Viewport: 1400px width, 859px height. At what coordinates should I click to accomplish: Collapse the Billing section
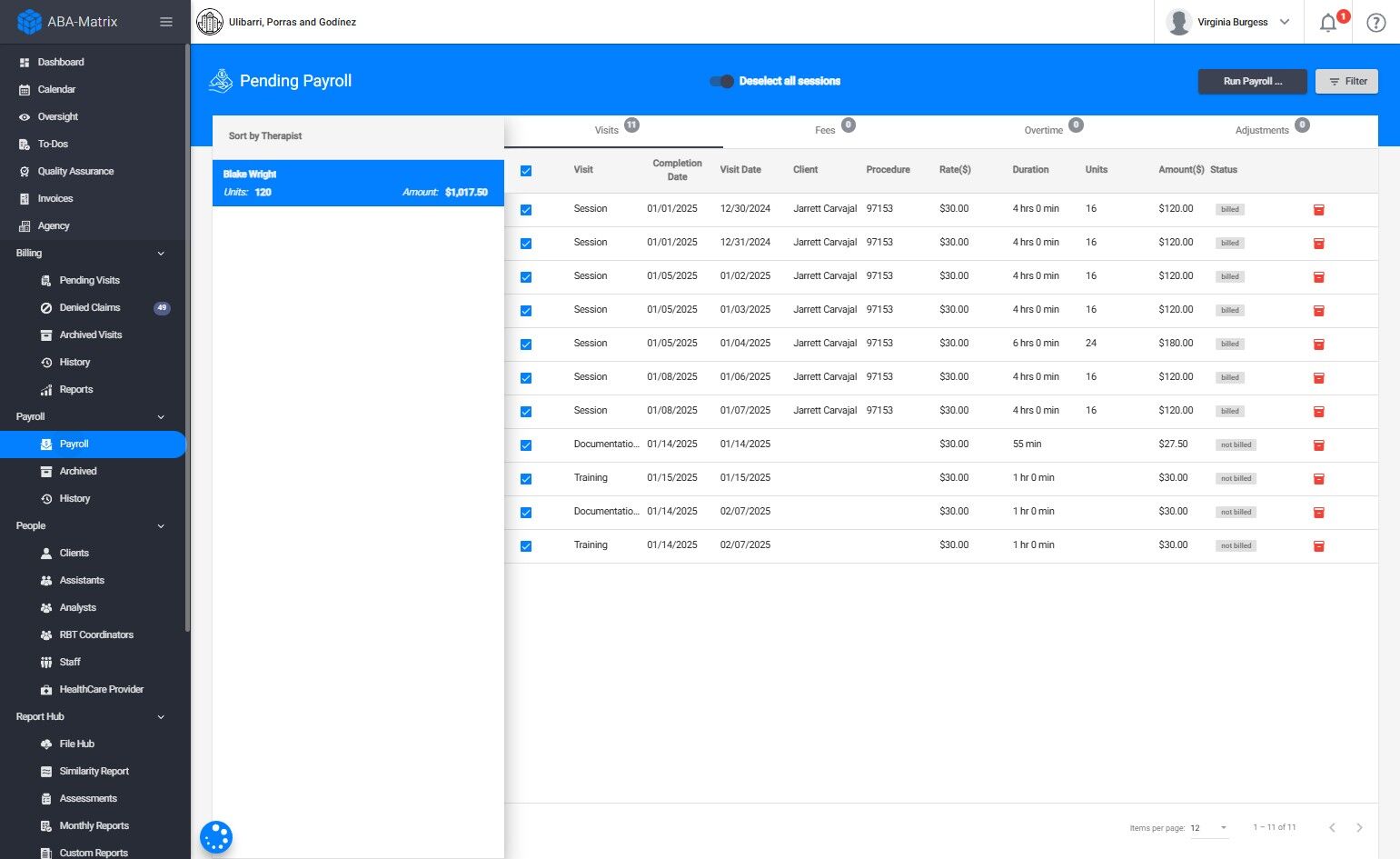coord(161,254)
